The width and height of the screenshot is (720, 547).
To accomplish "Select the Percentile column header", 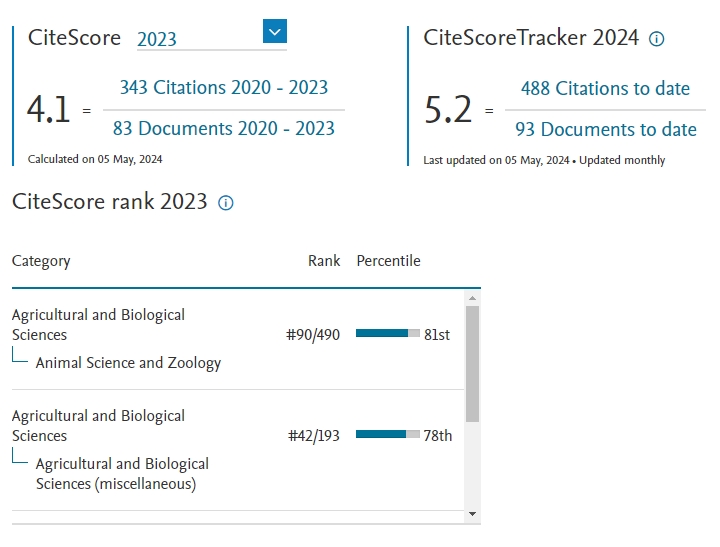I will [x=388, y=261].
